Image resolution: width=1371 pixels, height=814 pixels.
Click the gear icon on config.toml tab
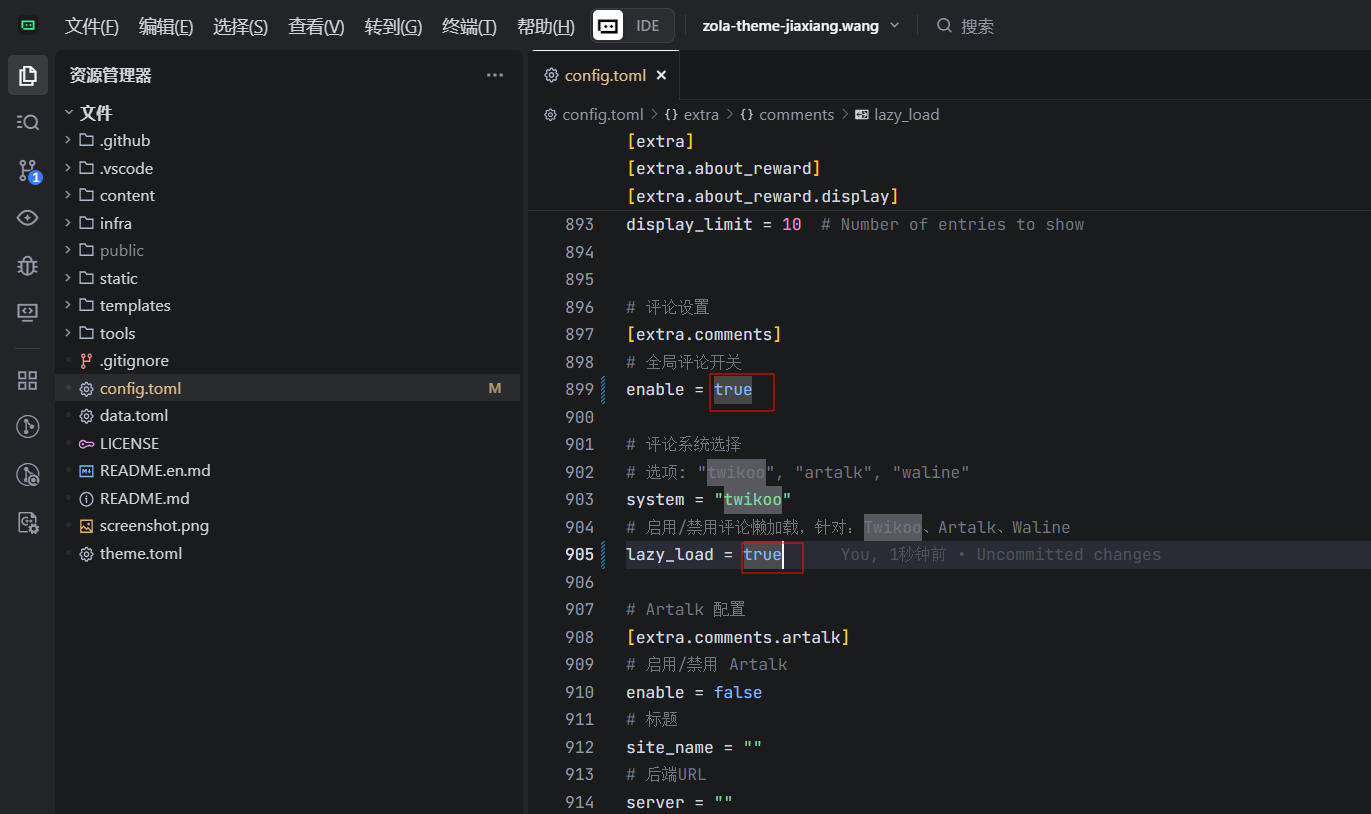pos(550,75)
